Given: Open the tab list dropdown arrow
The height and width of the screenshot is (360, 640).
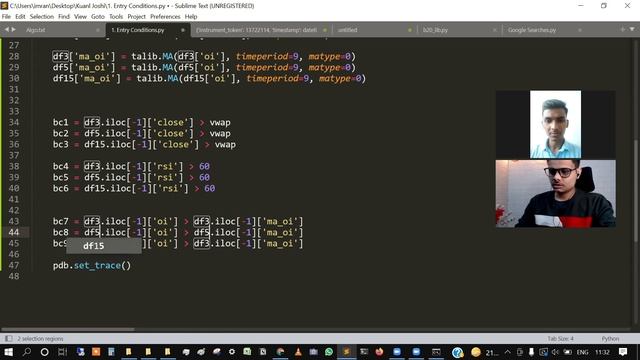Looking at the screenshot, I should coord(632,29).
